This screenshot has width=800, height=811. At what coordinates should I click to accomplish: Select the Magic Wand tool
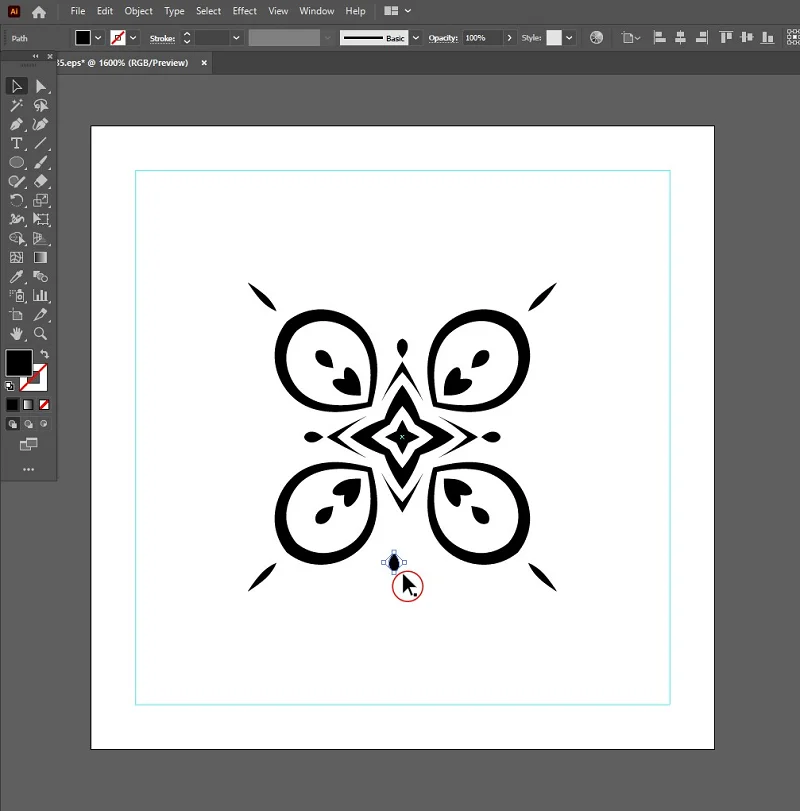click(x=17, y=105)
